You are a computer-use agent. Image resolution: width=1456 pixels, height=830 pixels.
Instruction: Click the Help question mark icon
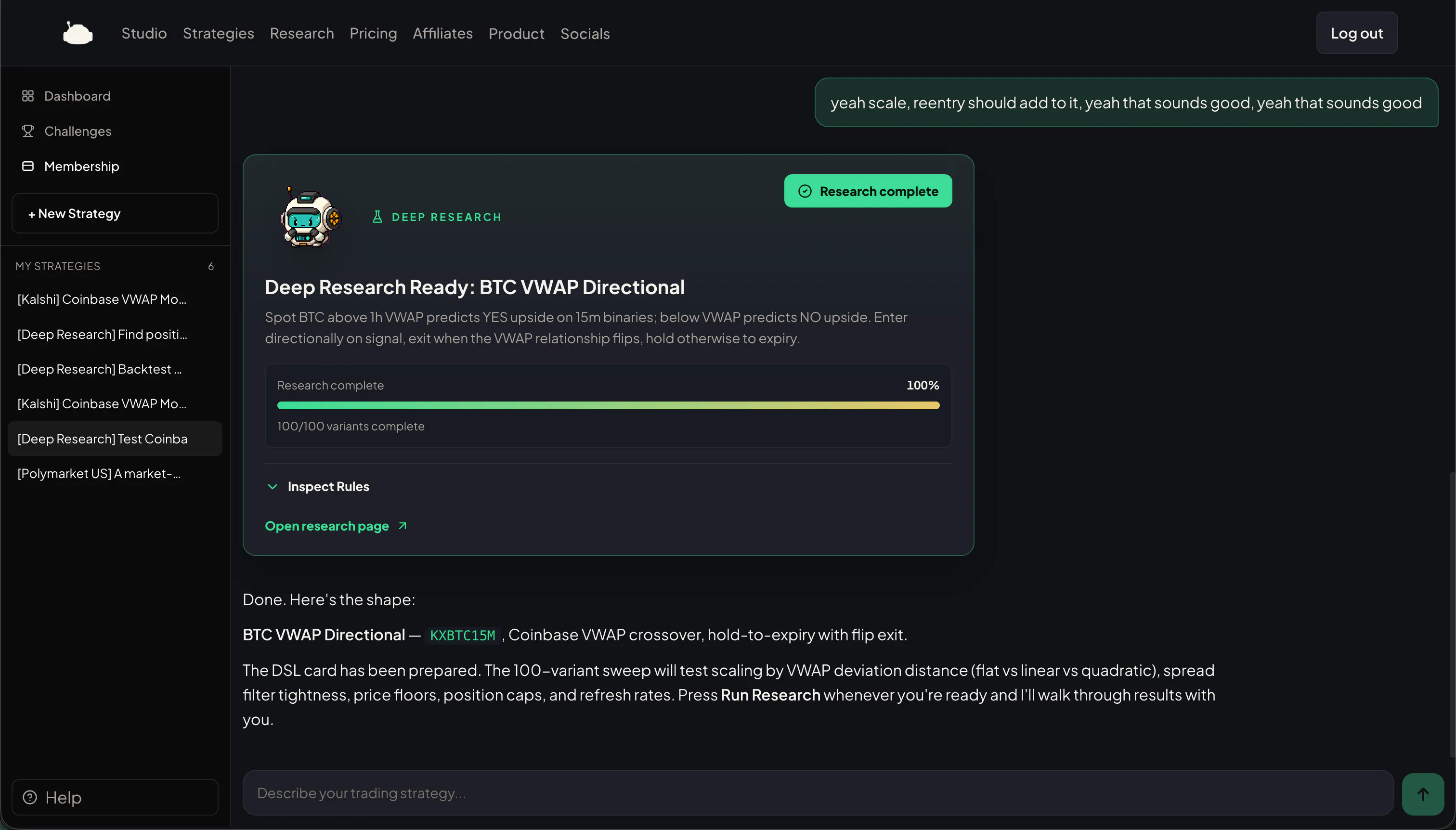click(x=30, y=797)
